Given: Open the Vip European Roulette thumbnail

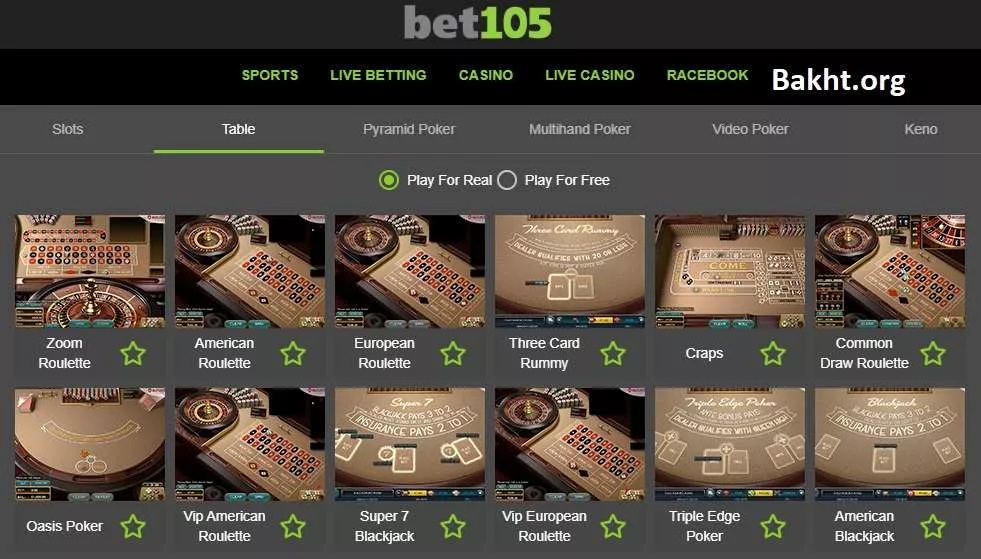Looking at the screenshot, I should pyautogui.click(x=569, y=444).
